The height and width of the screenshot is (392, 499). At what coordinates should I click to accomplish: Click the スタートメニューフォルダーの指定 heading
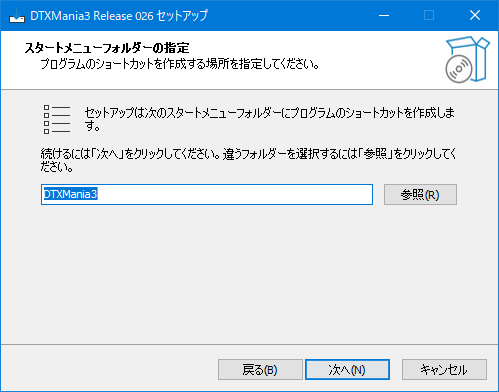pos(107,48)
